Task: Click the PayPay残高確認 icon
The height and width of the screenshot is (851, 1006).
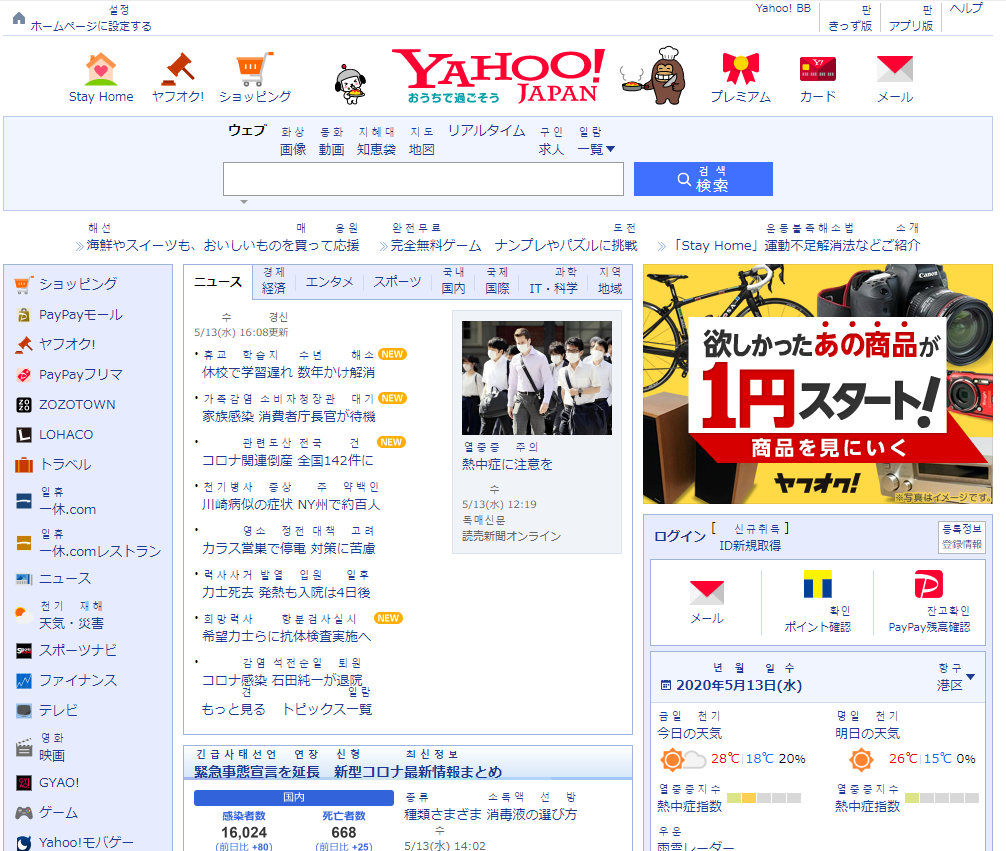Action: coord(928,584)
